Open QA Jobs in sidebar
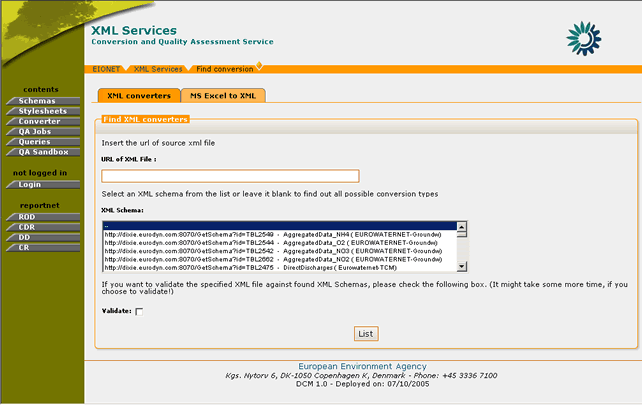 [x=43, y=131]
